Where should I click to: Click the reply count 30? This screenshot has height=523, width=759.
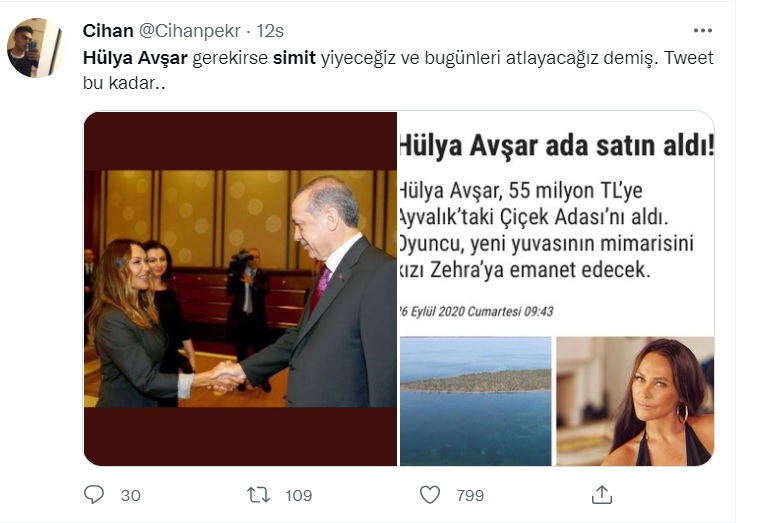131,495
